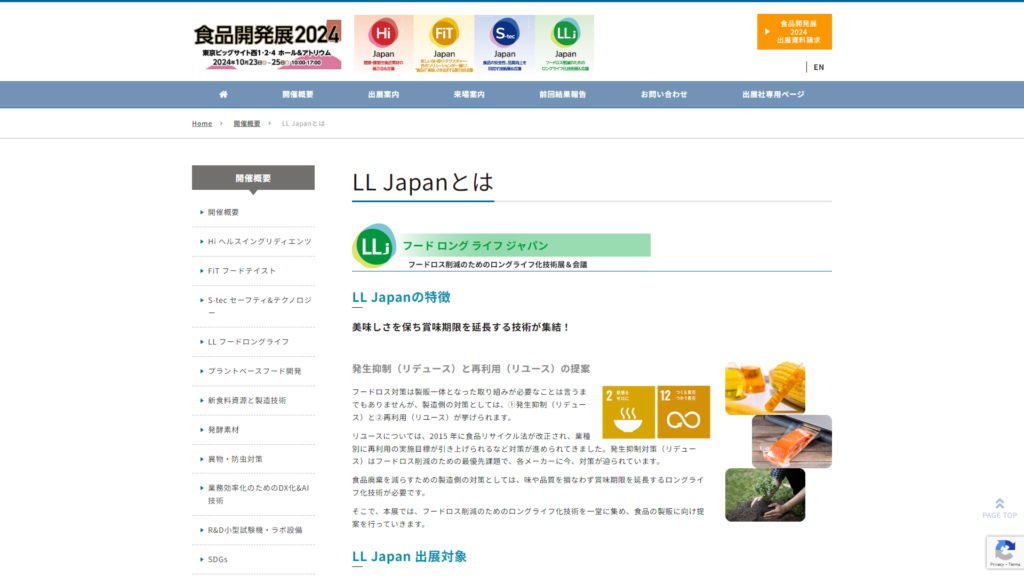This screenshot has height=576, width=1024.
Task: Click the 発生抑制（リデュース）と再利用 subheading
Action: point(471,369)
